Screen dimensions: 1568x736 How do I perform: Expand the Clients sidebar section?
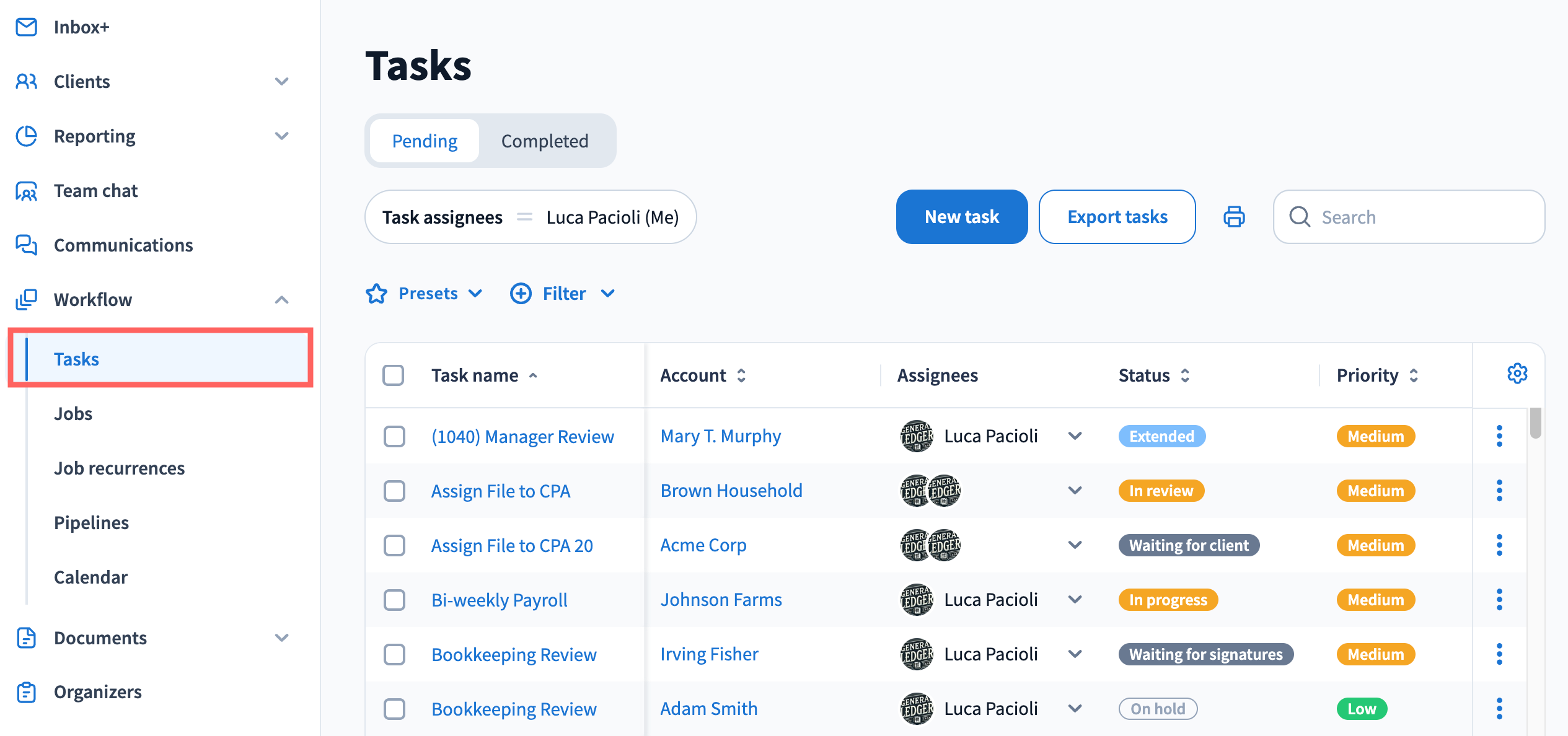(x=281, y=82)
